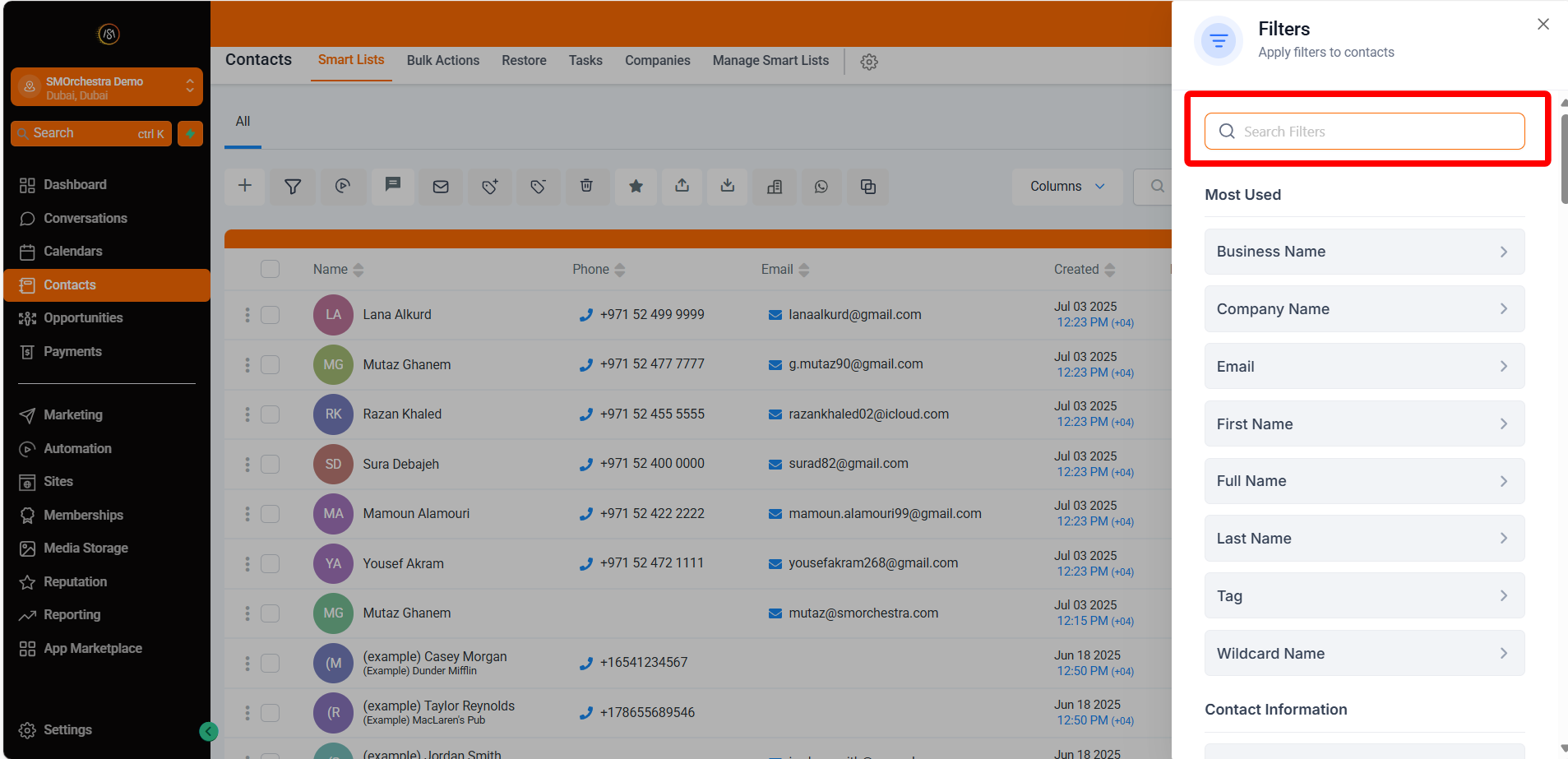
Task: Select the Sura Debajeh row checkbox
Action: point(270,464)
